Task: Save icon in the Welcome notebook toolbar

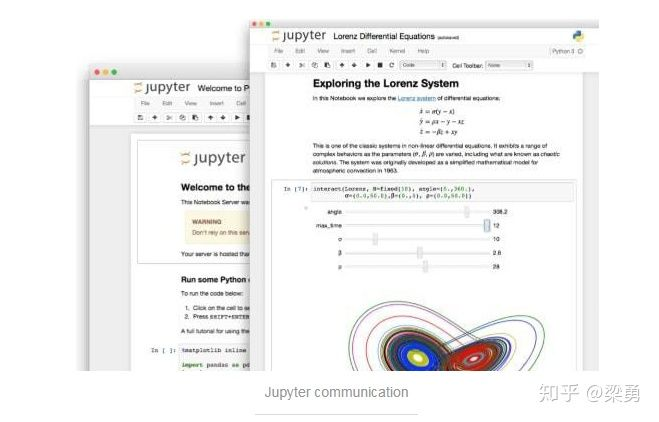Action: [140, 118]
